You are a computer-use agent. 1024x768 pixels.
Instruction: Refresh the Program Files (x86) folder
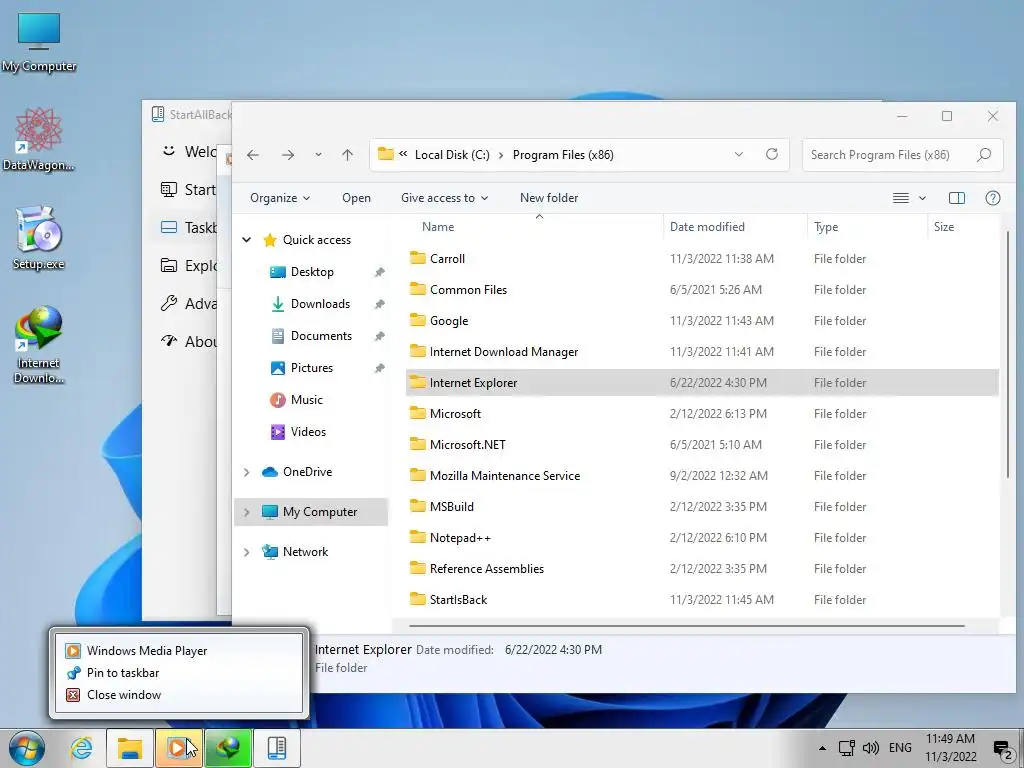[772, 154]
